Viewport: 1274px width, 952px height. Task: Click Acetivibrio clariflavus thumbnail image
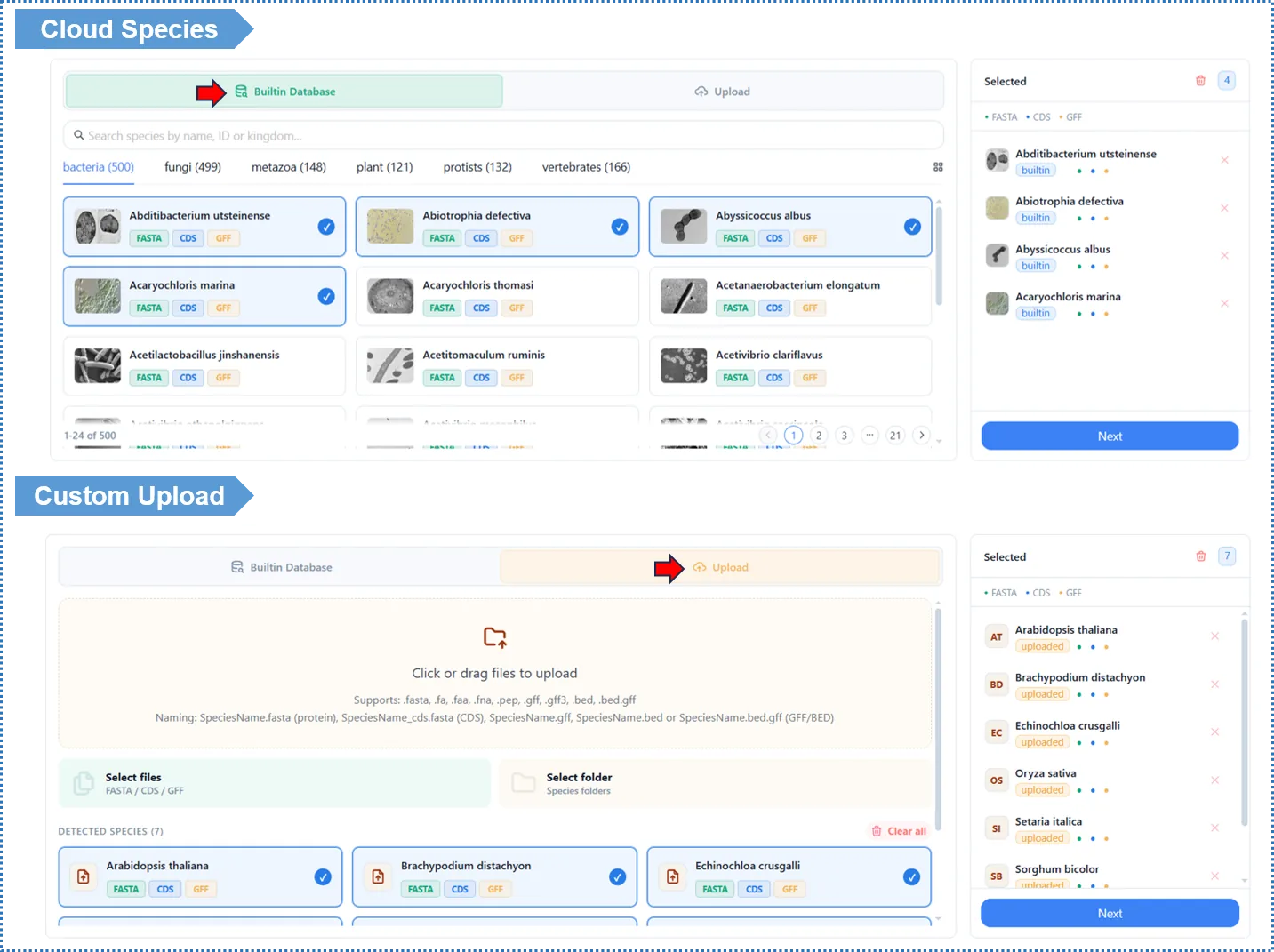684,365
